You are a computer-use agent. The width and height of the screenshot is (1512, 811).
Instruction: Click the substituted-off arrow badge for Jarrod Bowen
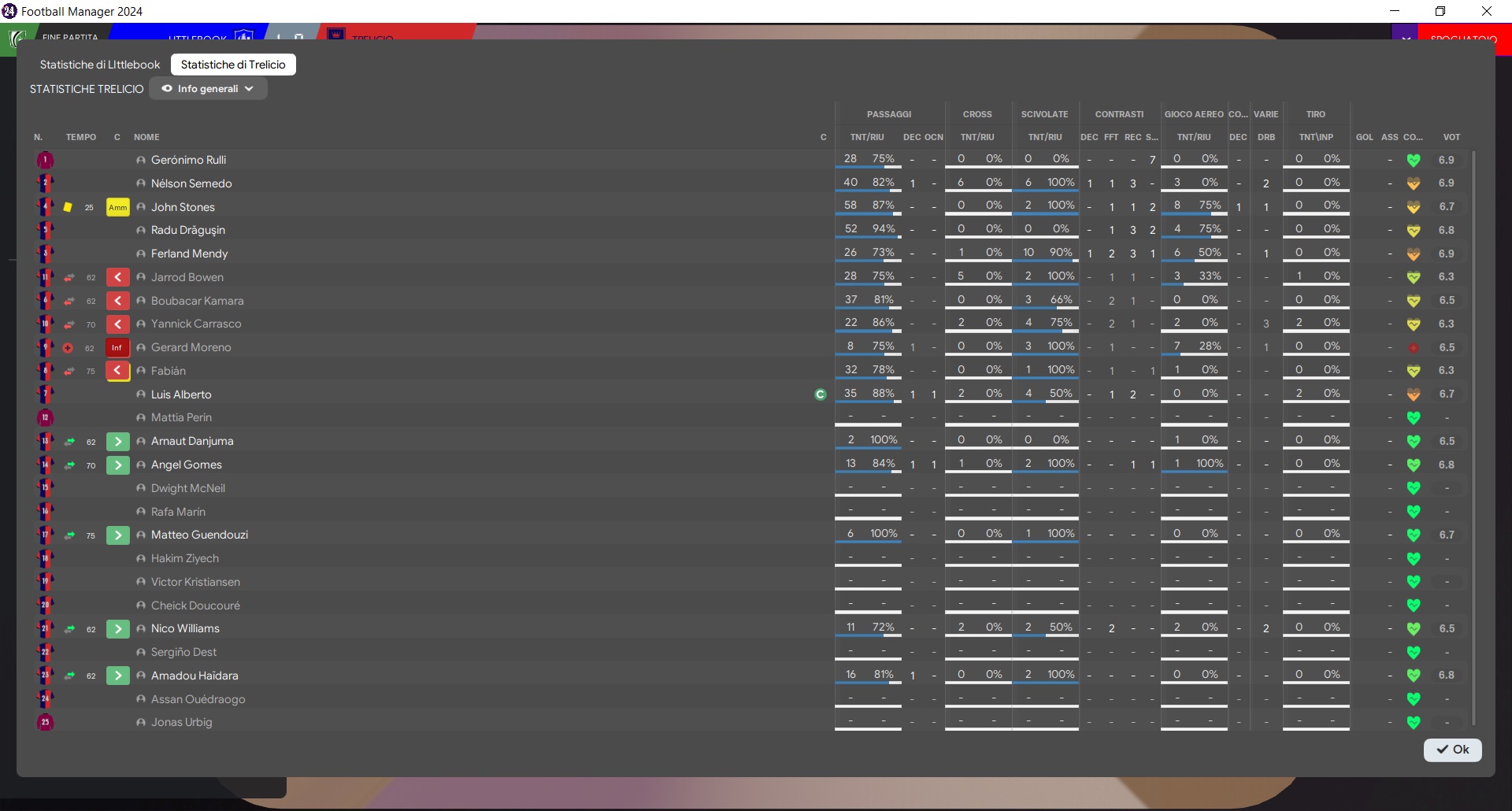tap(118, 277)
